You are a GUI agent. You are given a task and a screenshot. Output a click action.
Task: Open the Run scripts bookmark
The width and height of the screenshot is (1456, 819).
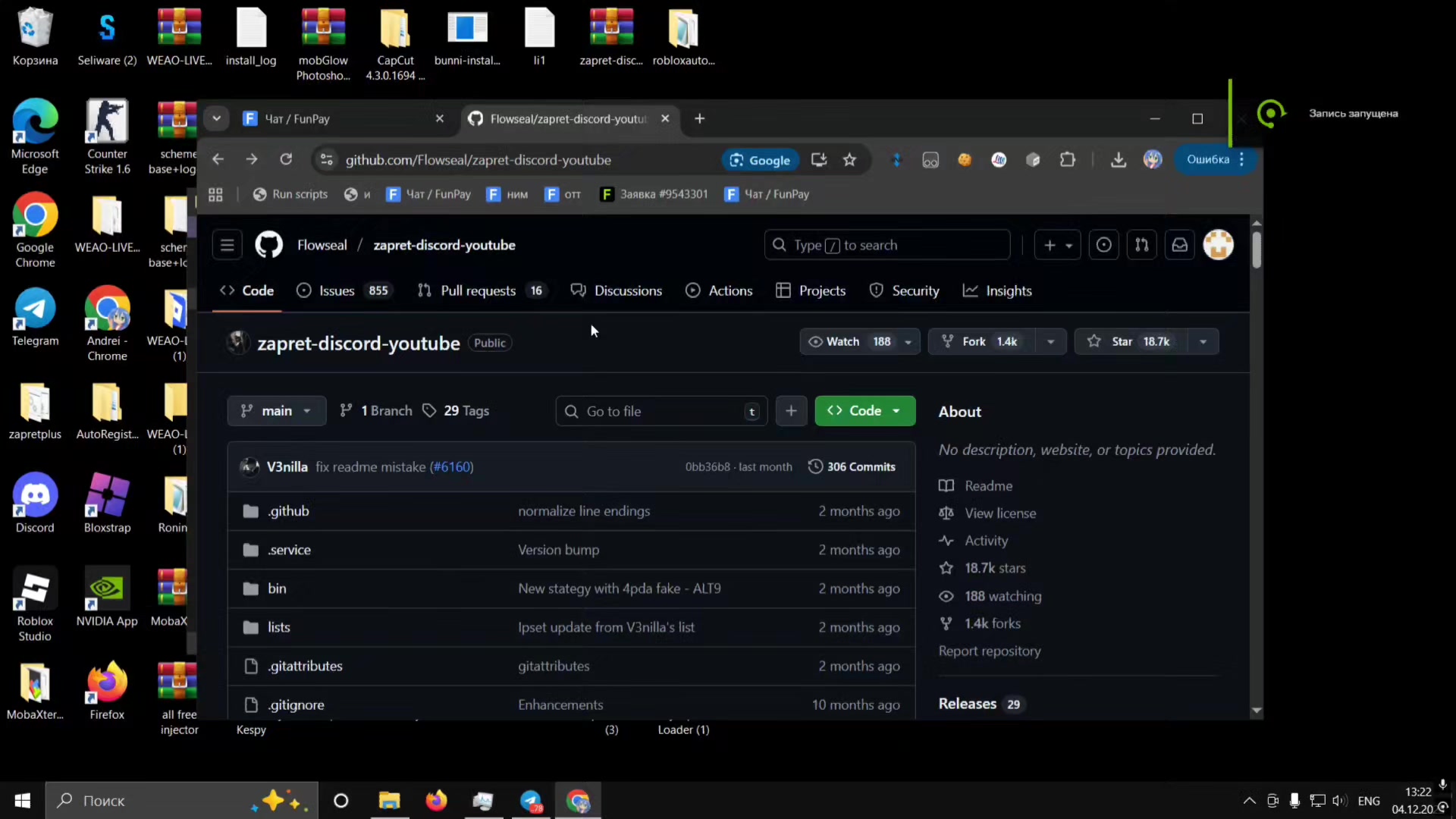[290, 195]
